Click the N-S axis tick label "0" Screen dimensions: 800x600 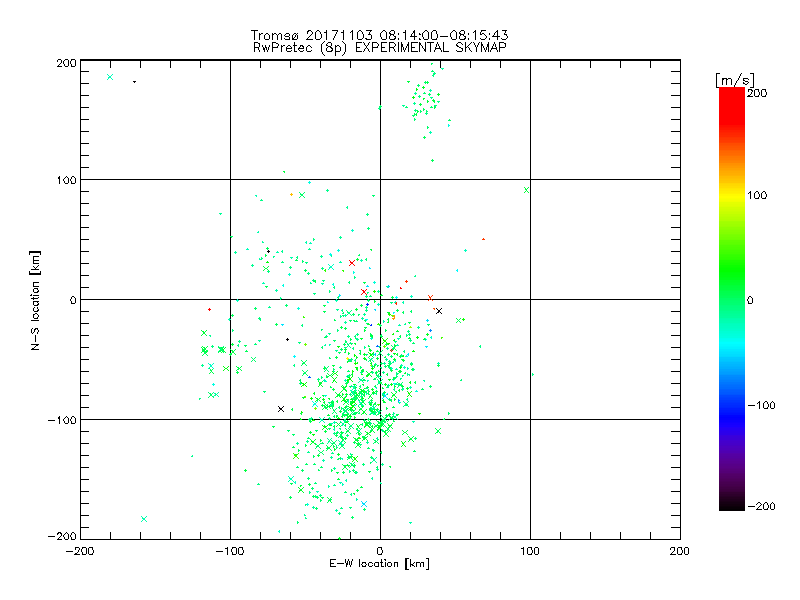point(73,301)
